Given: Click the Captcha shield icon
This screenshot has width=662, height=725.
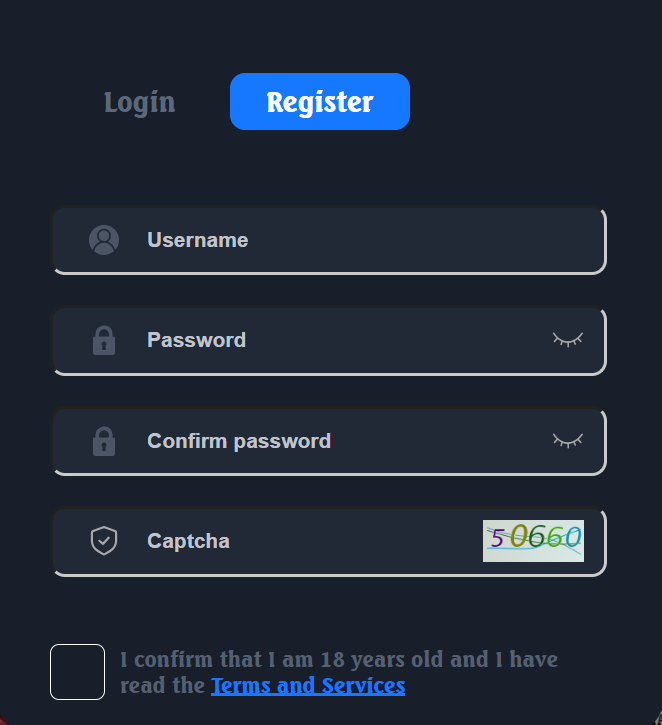Looking at the screenshot, I should (x=104, y=541).
